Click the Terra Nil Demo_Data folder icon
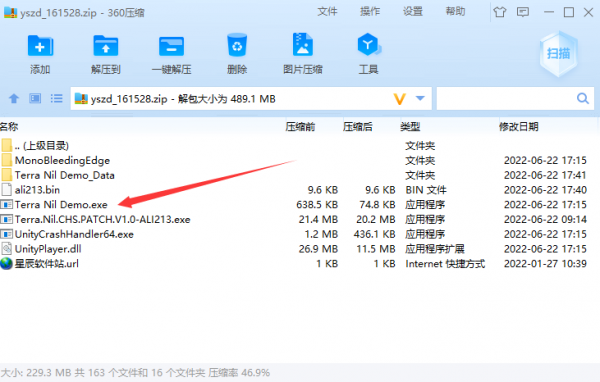Viewport: 600px width, 382px height. (7, 175)
